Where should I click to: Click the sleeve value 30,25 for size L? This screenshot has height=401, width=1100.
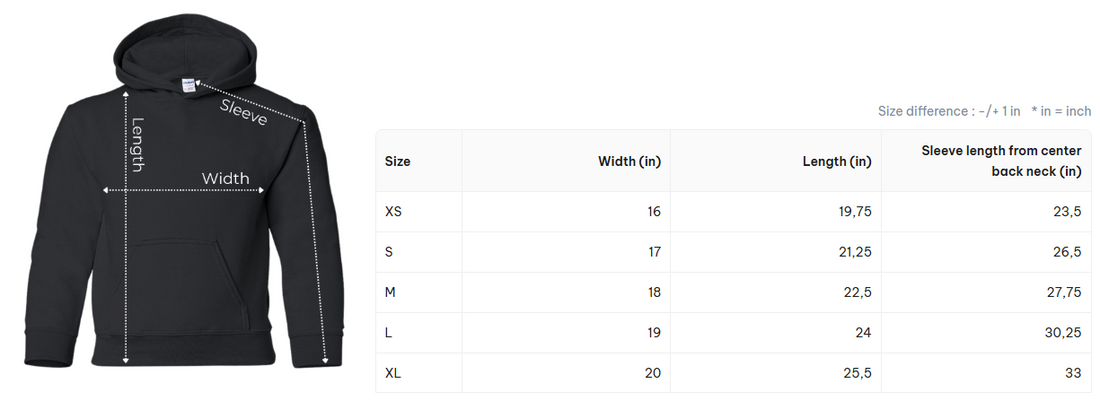pos(1063,332)
